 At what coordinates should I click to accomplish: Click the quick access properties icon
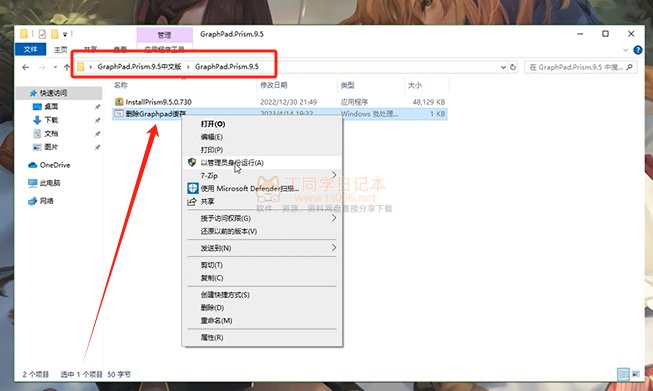click(x=42, y=34)
